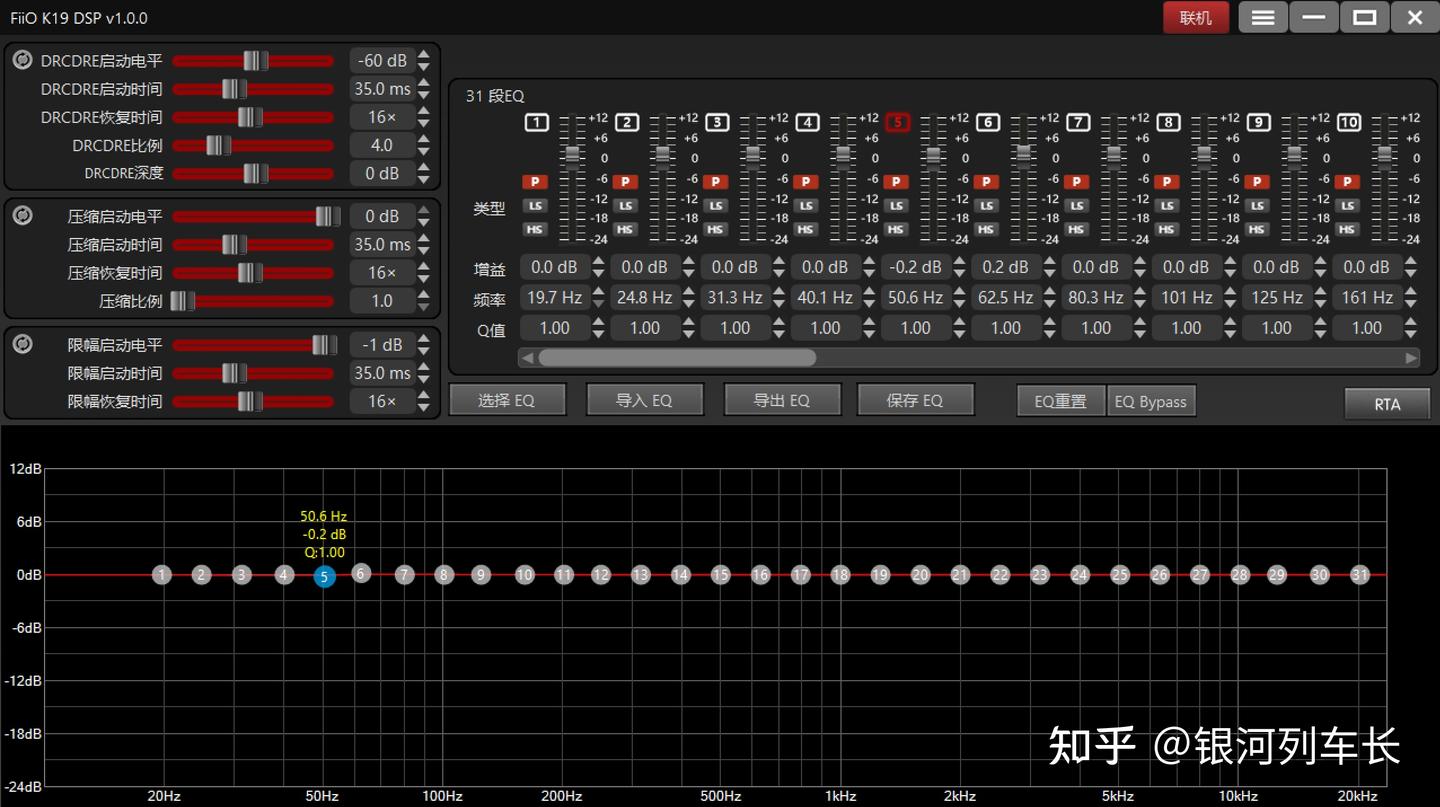Set band 3 filter type to HS
This screenshot has width=1440, height=807.
715,229
